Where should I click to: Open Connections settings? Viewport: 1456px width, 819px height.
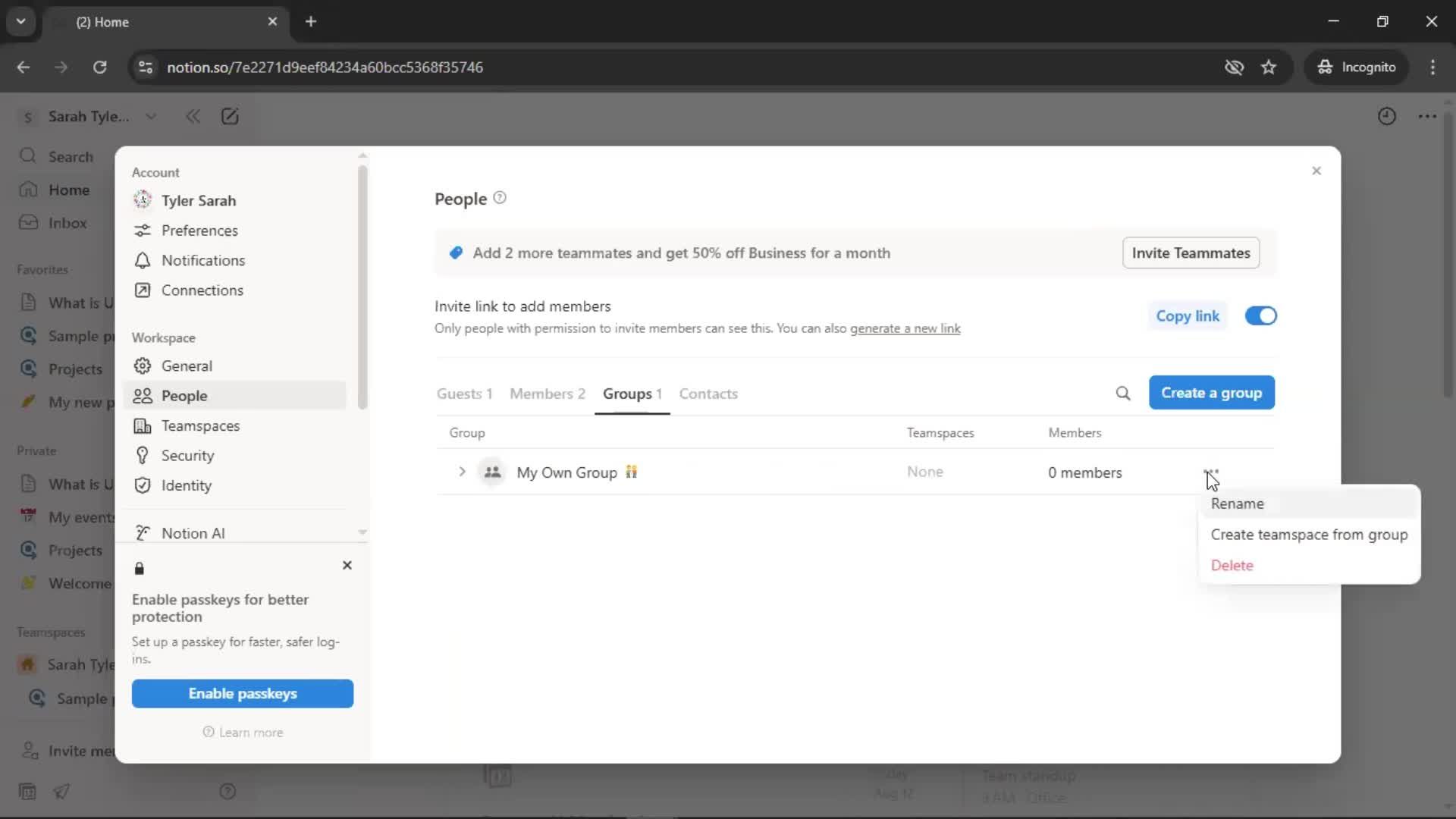click(x=202, y=290)
